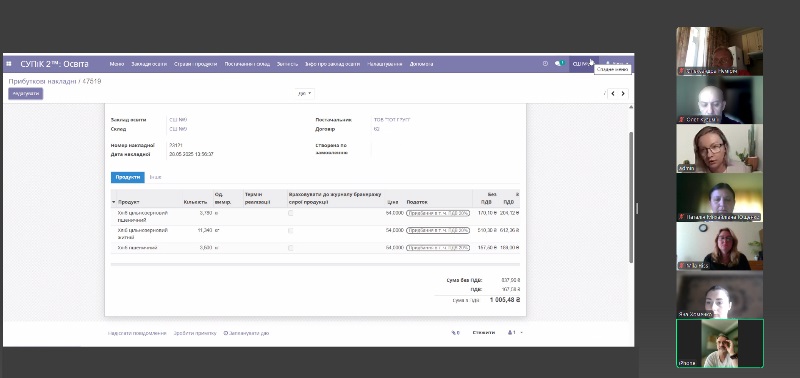Select Наталія's participant video thumbnail
The height and width of the screenshot is (378, 800).
pos(719,197)
